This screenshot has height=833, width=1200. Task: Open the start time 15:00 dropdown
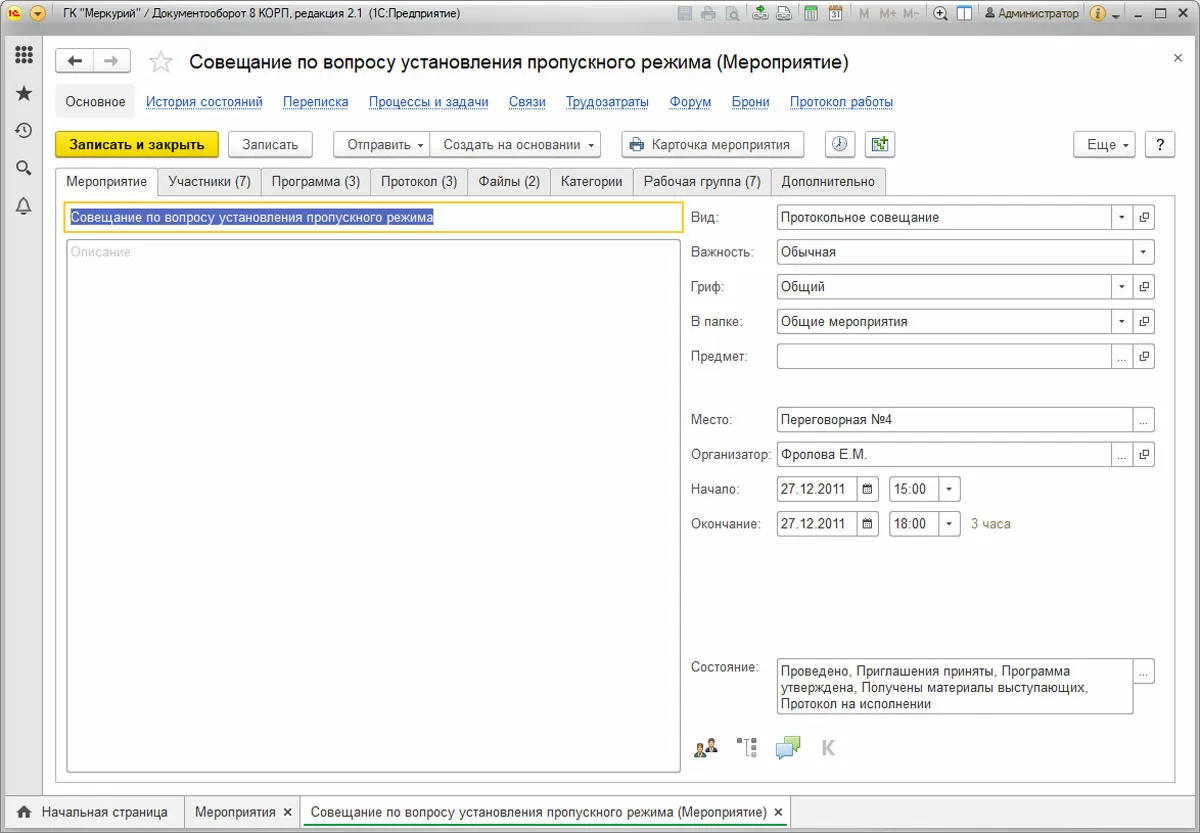[950, 490]
